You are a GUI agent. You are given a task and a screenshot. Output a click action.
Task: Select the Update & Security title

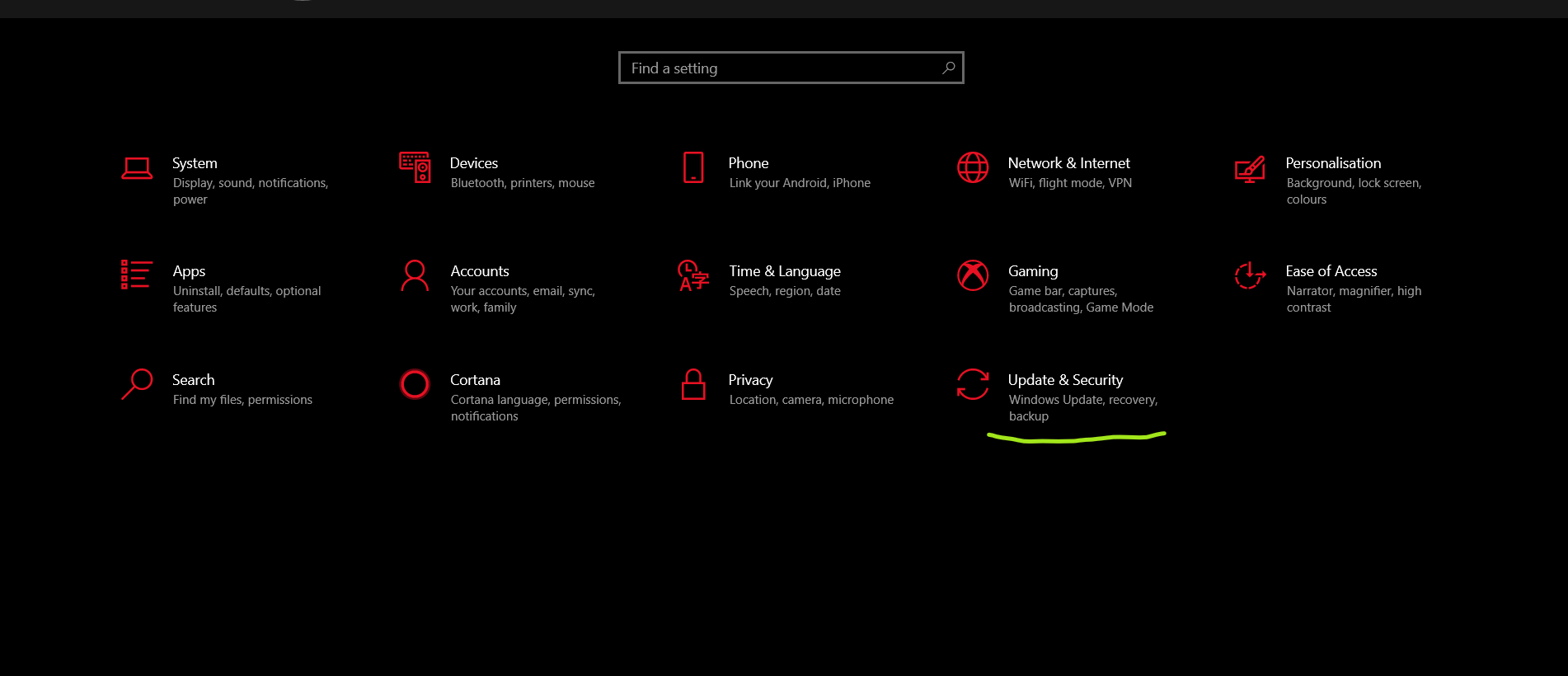1066,380
